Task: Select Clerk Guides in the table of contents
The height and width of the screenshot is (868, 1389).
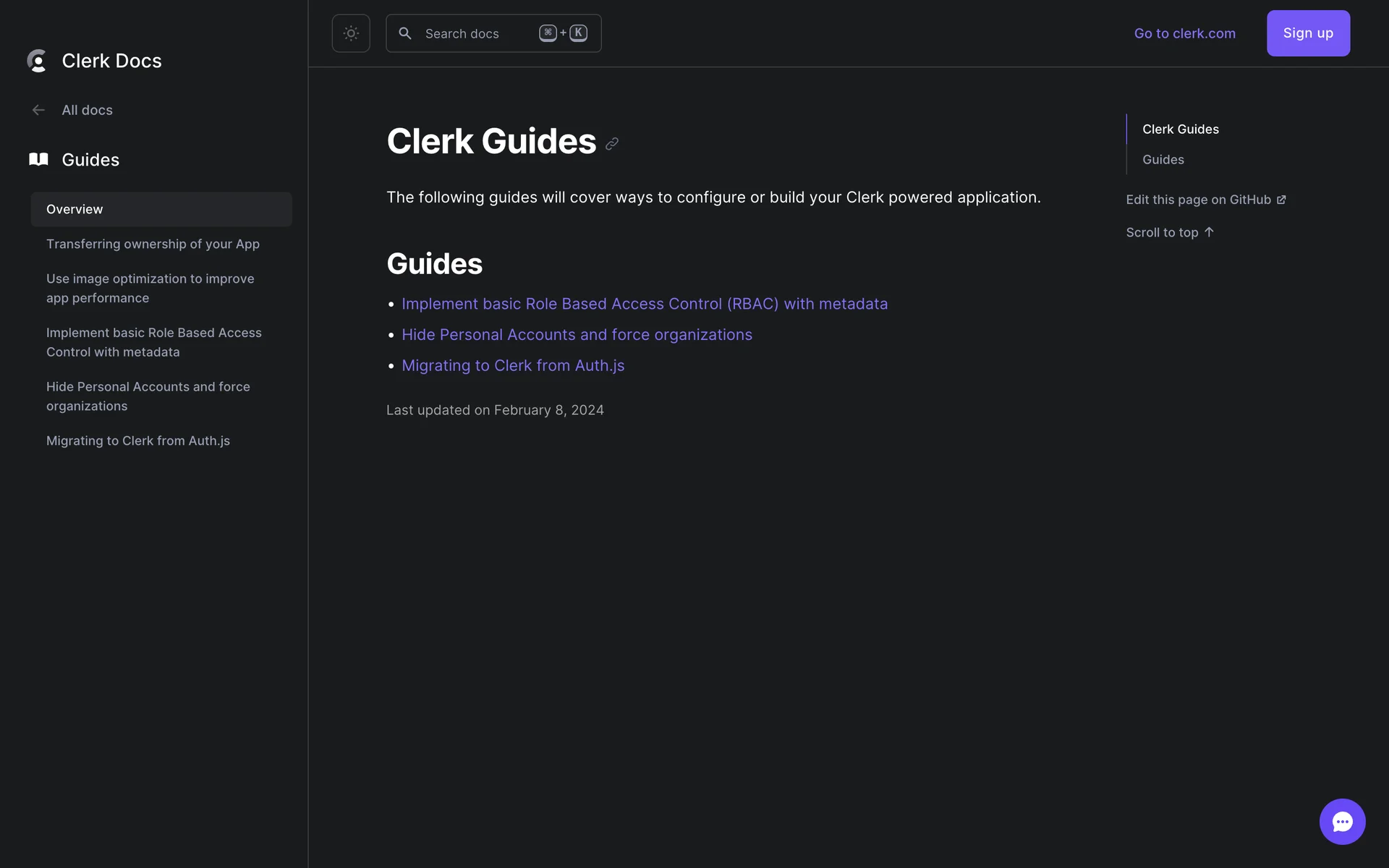Action: point(1180,129)
